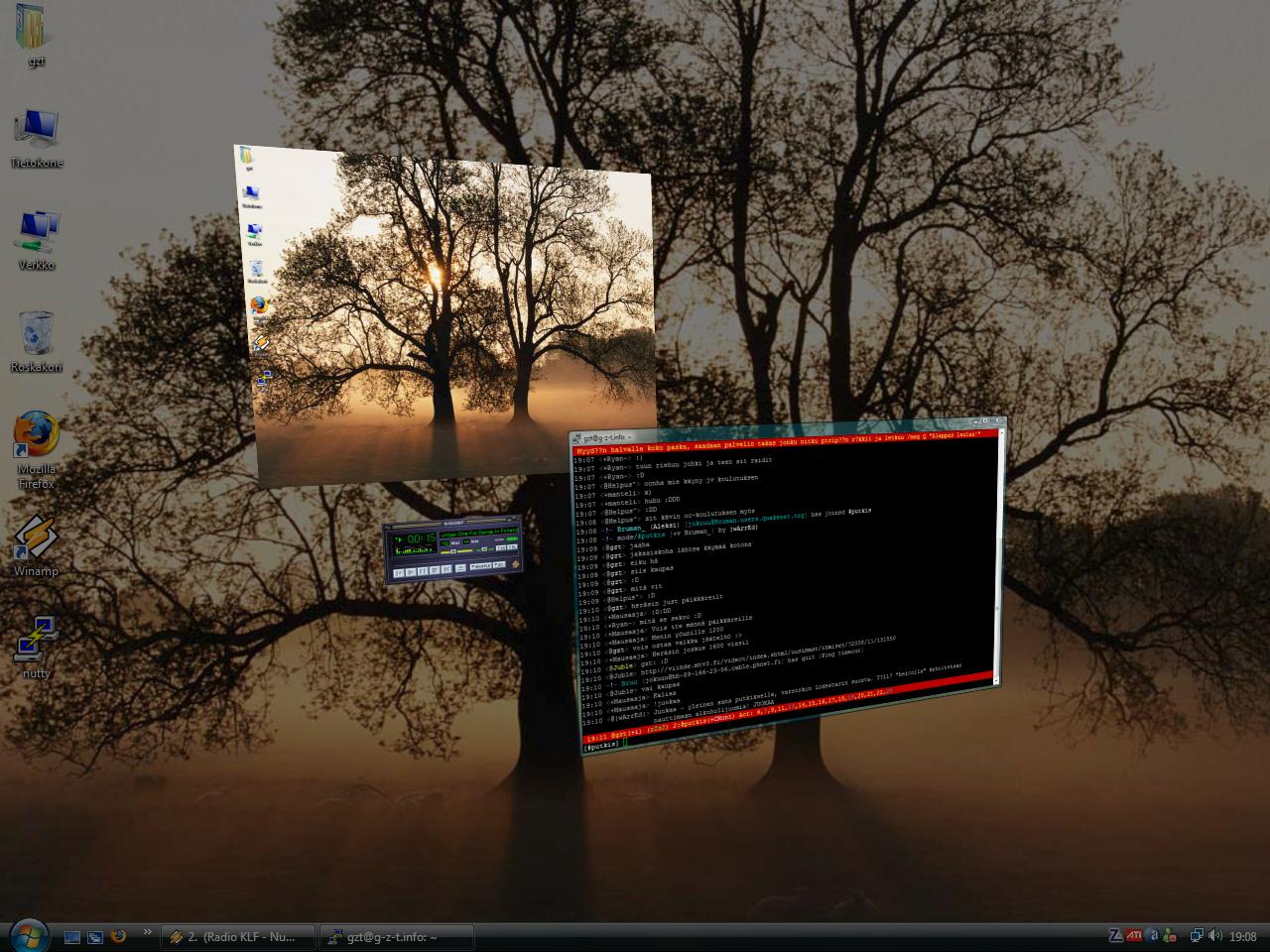Viewport: 1270px width, 952px height.
Task: Click the system clock showing 19:08
Action: pos(1243,936)
